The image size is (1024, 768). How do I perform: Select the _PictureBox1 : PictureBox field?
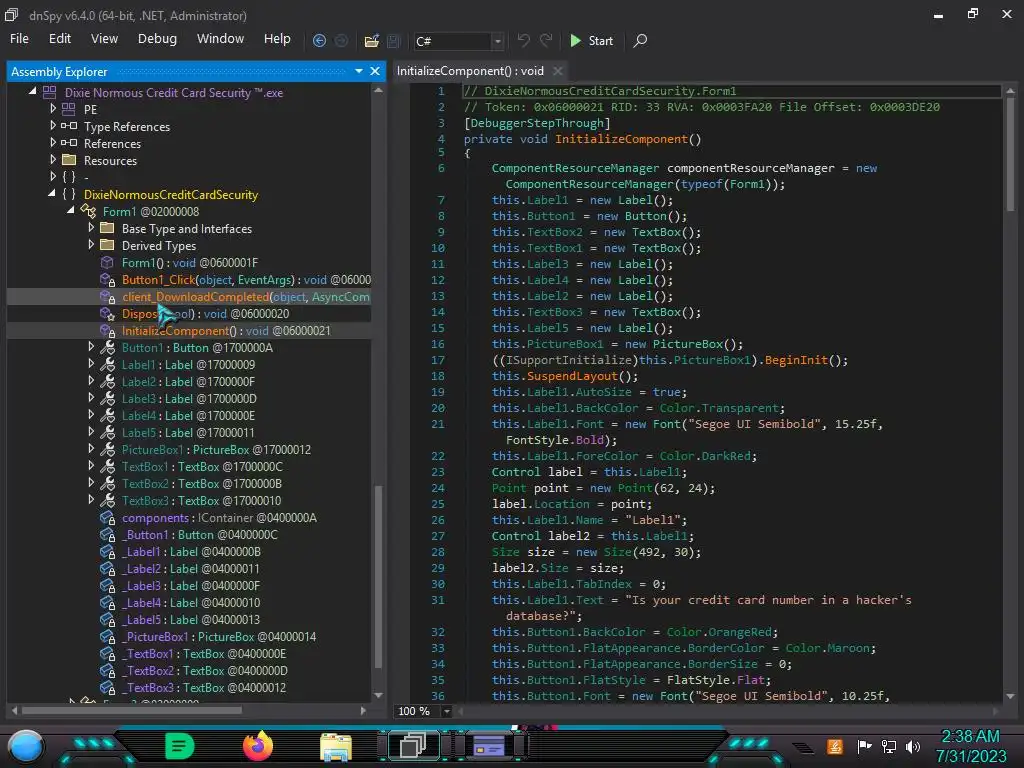219,637
